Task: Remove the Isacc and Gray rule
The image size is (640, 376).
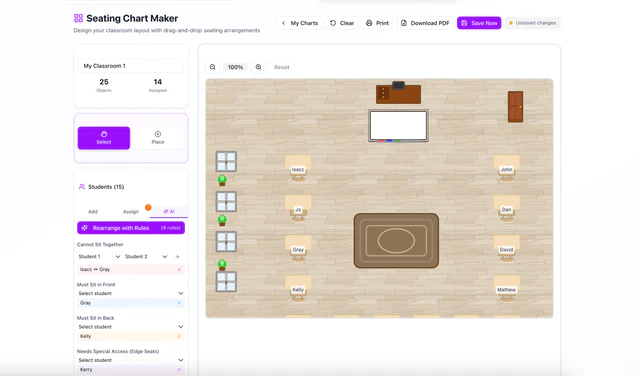Action: [x=179, y=269]
